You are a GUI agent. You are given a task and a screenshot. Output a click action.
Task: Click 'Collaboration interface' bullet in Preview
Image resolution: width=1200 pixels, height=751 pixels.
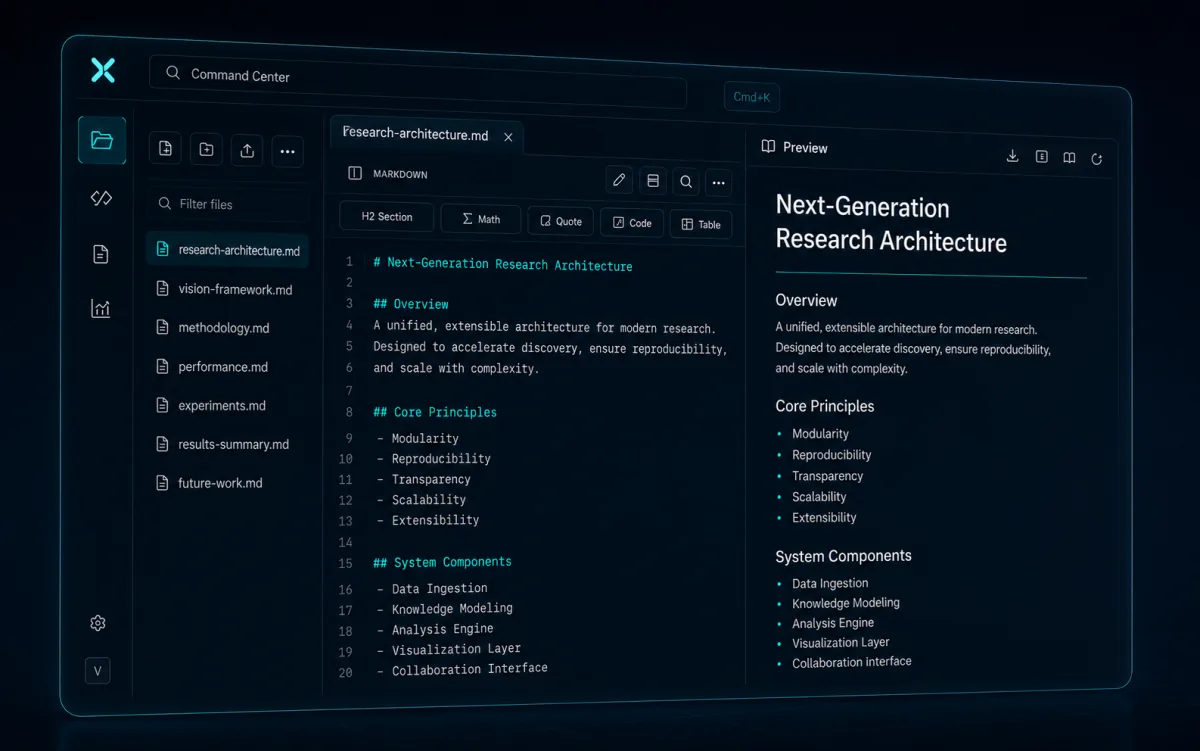852,662
